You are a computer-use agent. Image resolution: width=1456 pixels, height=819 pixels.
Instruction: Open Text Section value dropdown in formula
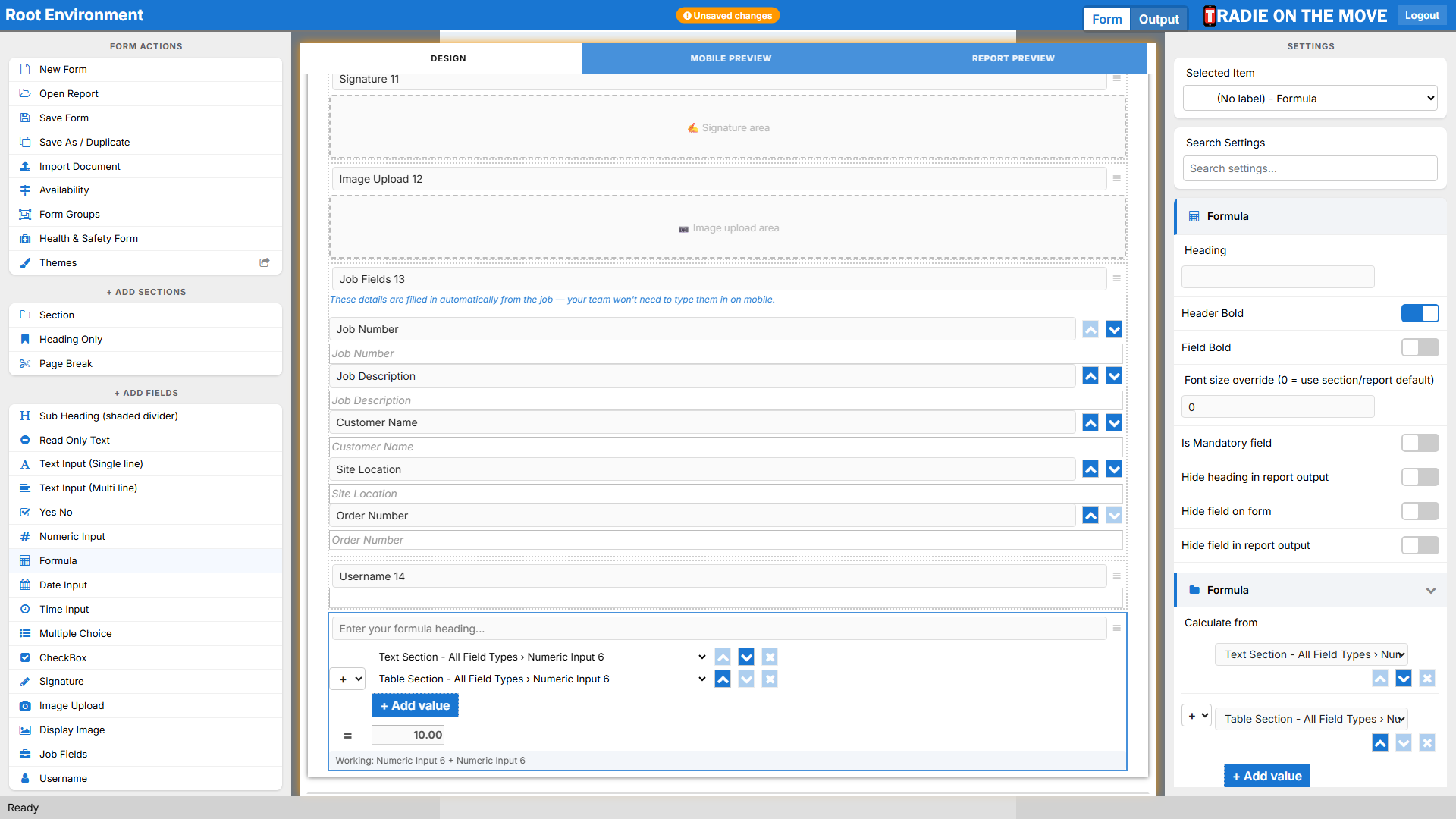coord(542,657)
